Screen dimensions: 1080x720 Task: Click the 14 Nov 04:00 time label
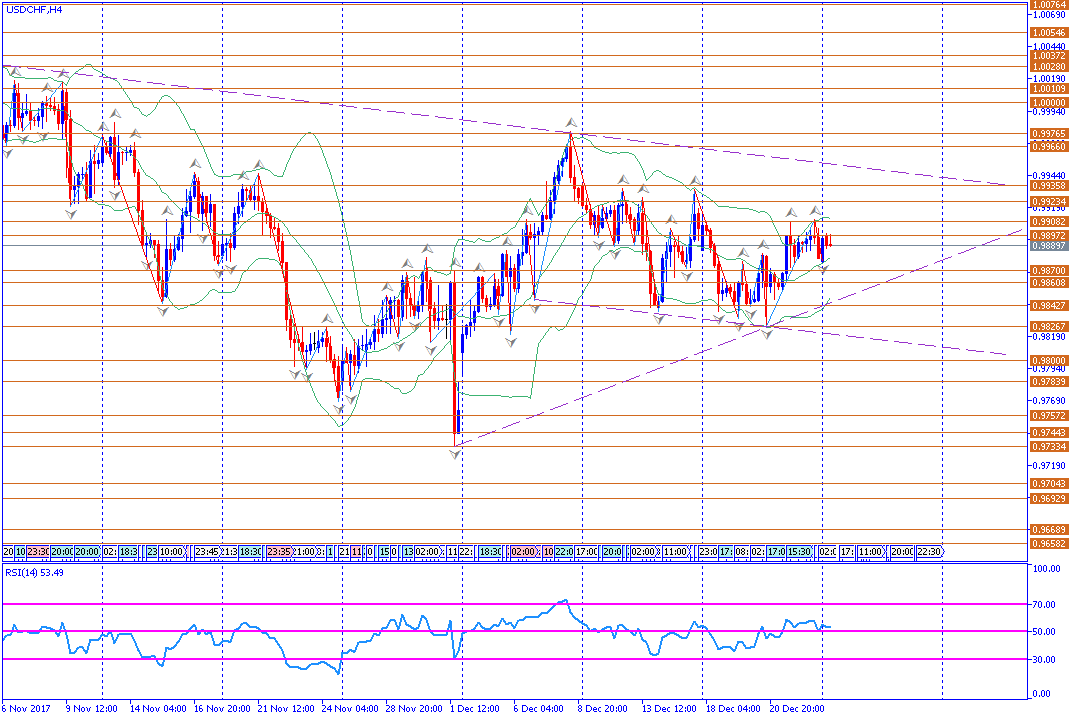tap(158, 708)
